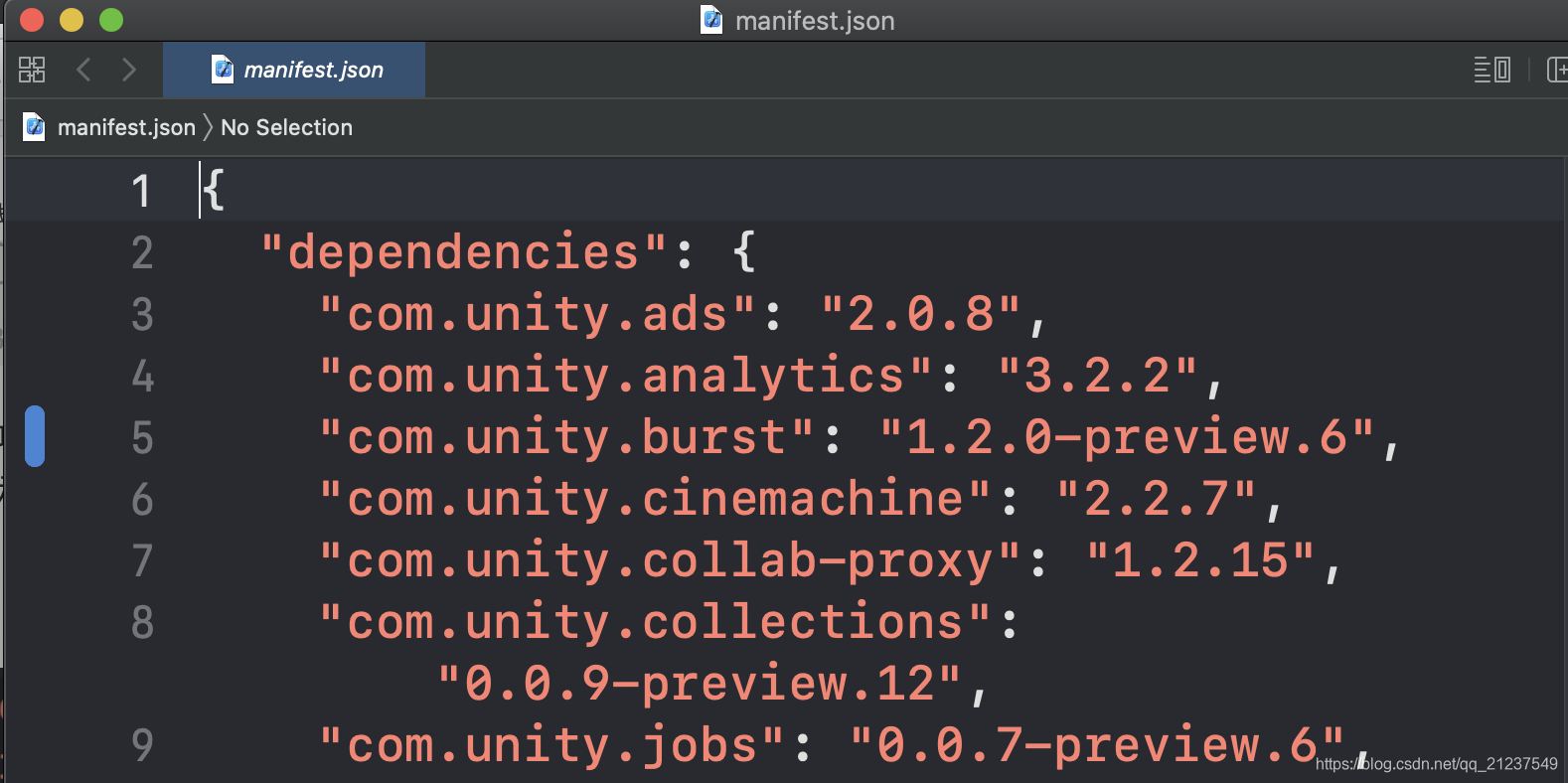Click line number 1 in the gutter
The image size is (1568, 783).
141,191
